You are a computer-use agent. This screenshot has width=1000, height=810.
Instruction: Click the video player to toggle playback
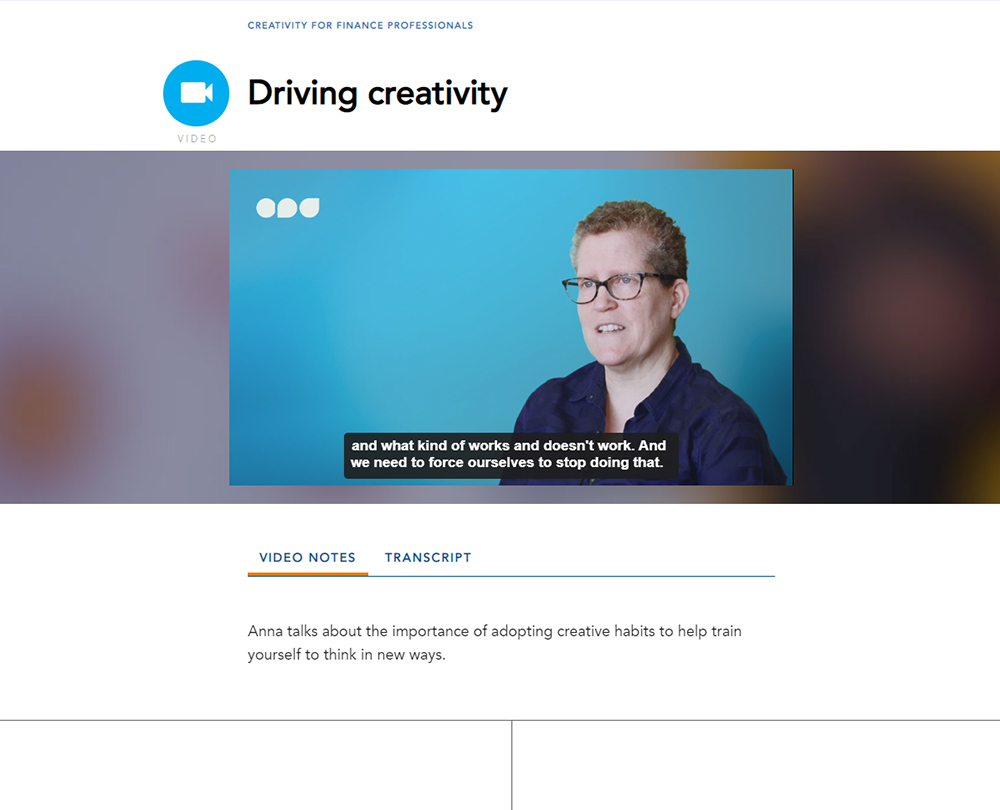coord(511,327)
